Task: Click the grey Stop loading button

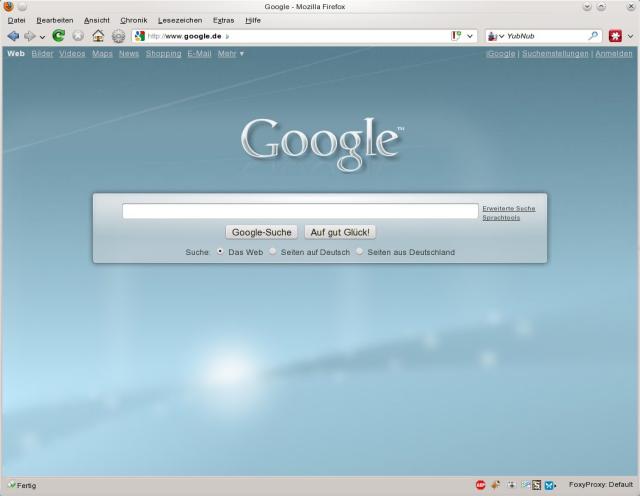Action: [x=78, y=36]
